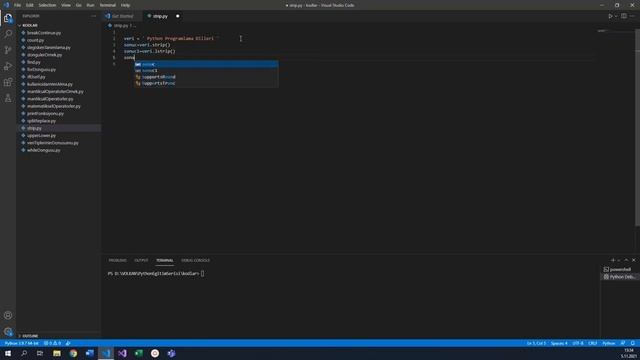Open Excel from the taskbar
The width and height of the screenshot is (640, 360).
(139, 353)
